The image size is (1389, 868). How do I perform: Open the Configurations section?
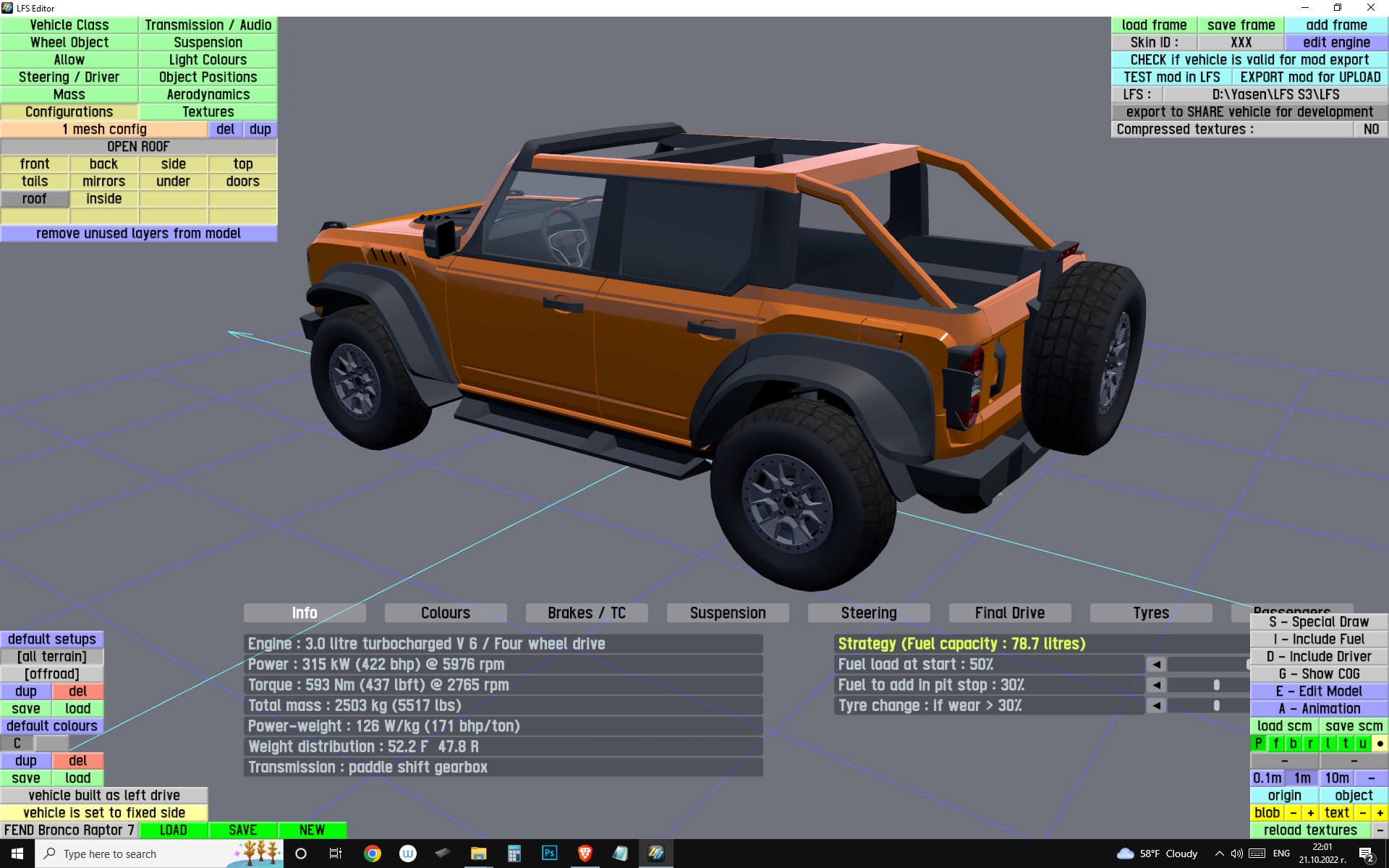69,111
